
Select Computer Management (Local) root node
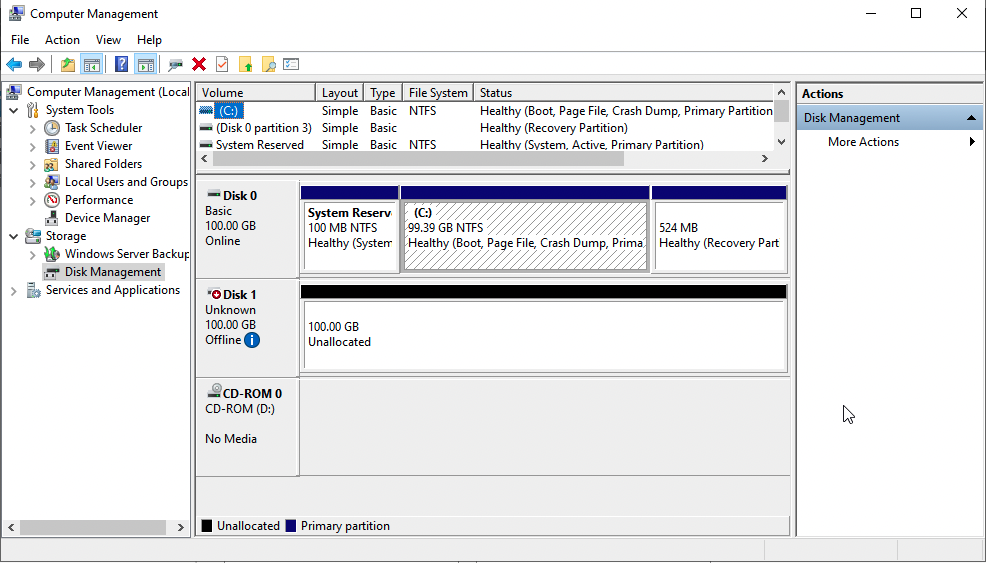click(x=108, y=92)
